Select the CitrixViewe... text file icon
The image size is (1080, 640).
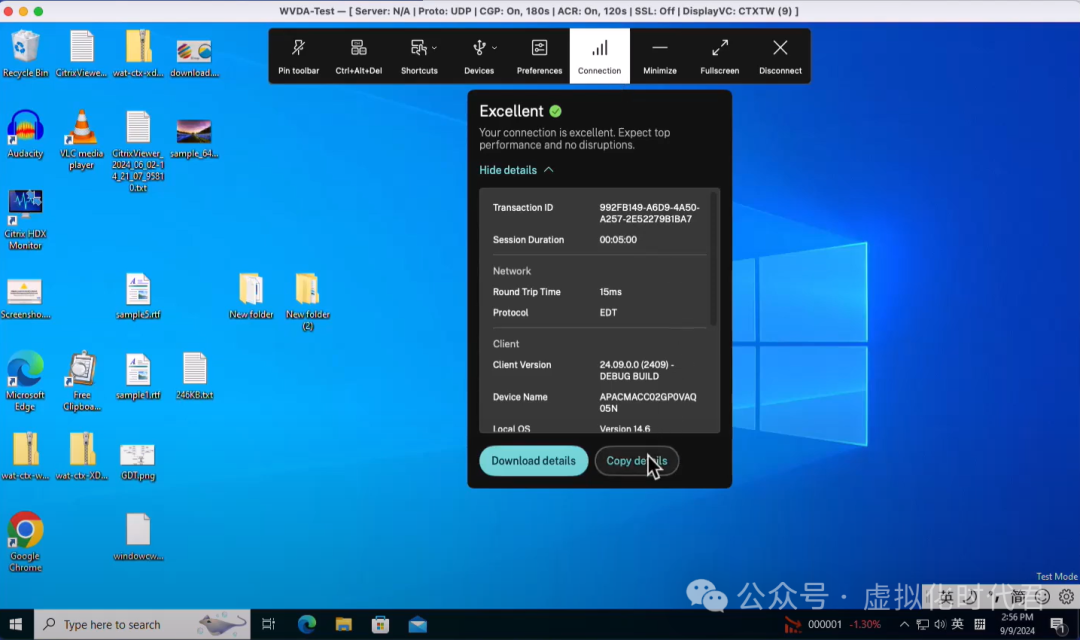(81, 54)
